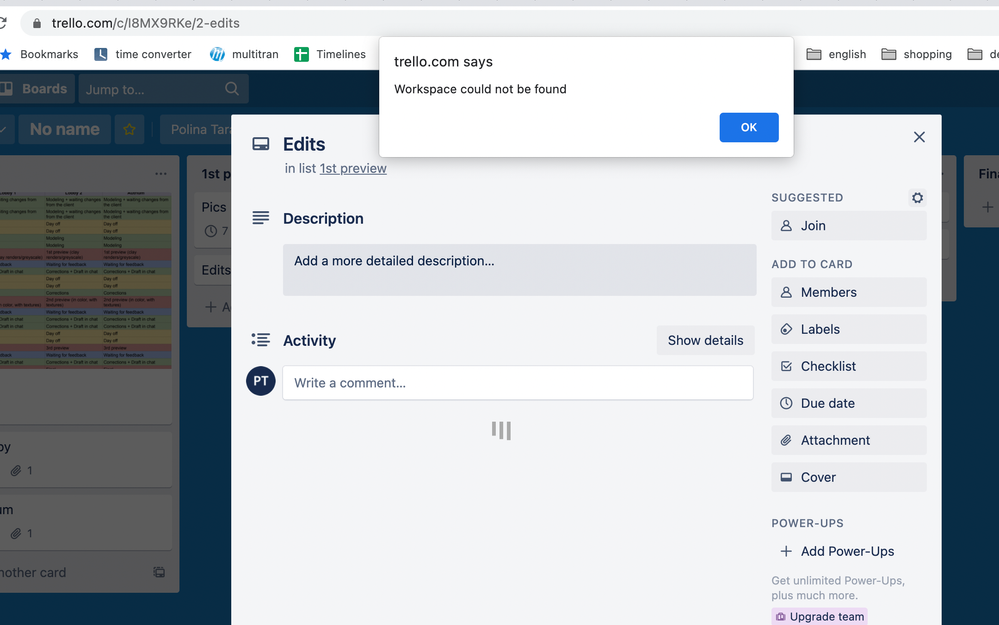The image size is (999, 625).
Task: Open the Polina workspace button
Action: [196, 129]
